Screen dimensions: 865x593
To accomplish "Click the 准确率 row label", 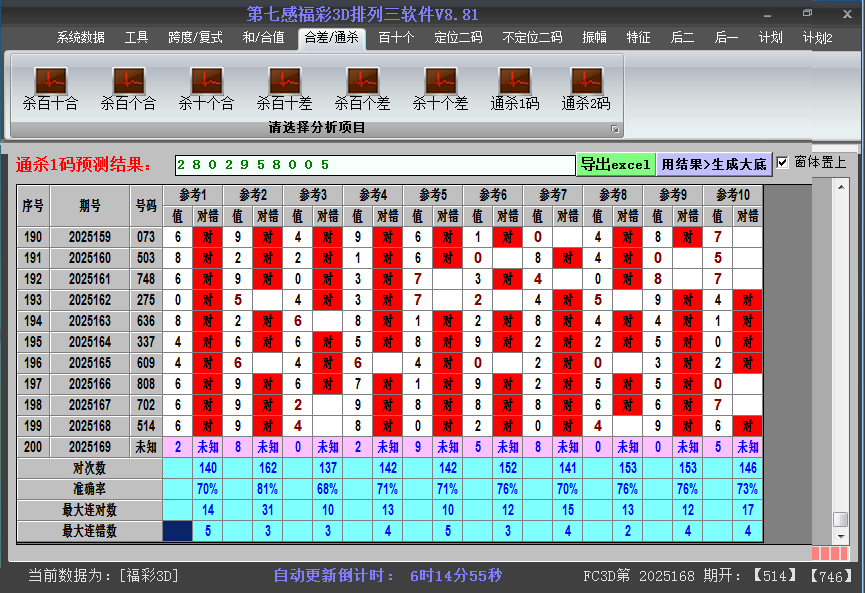I will pyautogui.click(x=89, y=489).
